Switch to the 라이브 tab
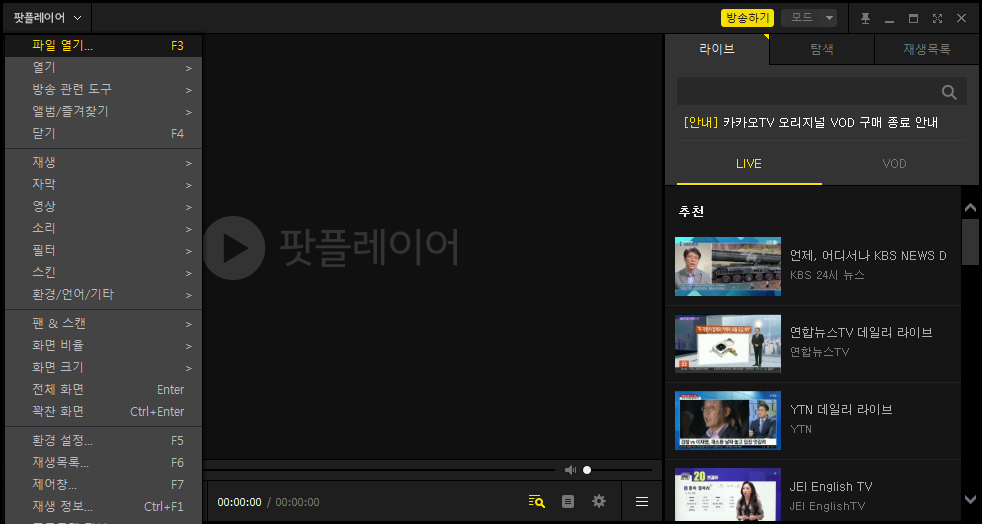The height and width of the screenshot is (524, 982). coord(716,49)
